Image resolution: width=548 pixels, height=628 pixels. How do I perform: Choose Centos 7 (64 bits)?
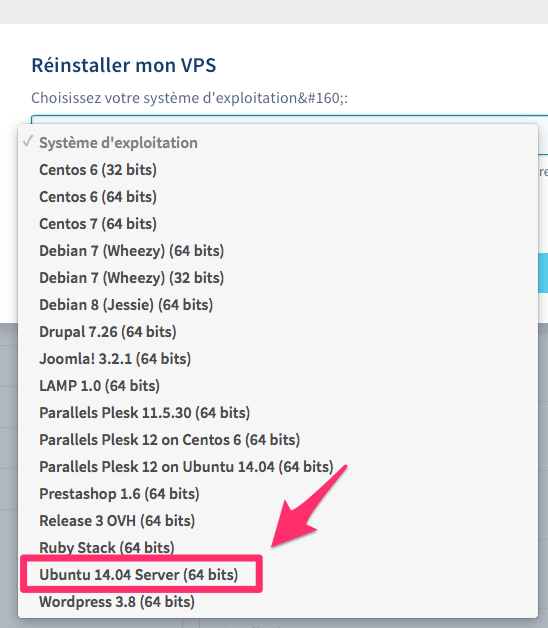tap(278, 223)
